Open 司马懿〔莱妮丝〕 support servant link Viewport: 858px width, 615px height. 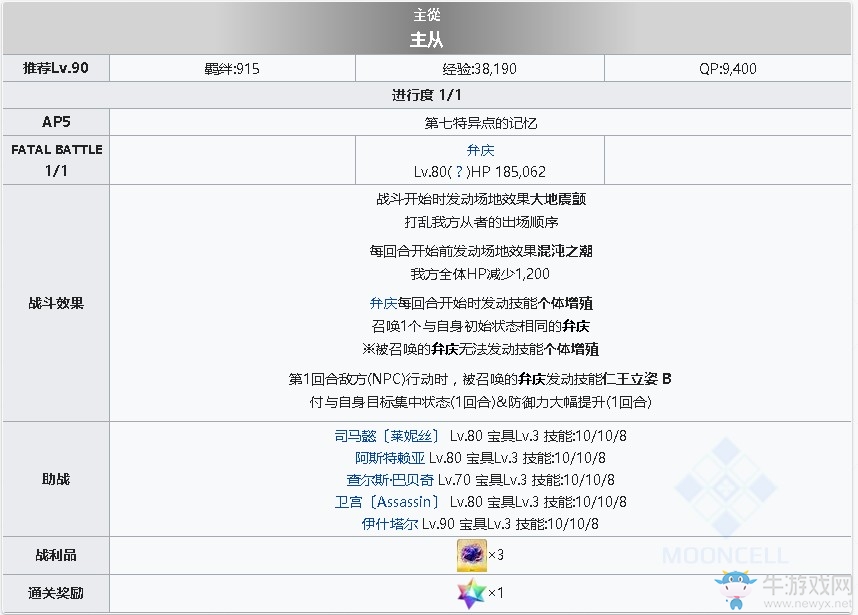387,436
